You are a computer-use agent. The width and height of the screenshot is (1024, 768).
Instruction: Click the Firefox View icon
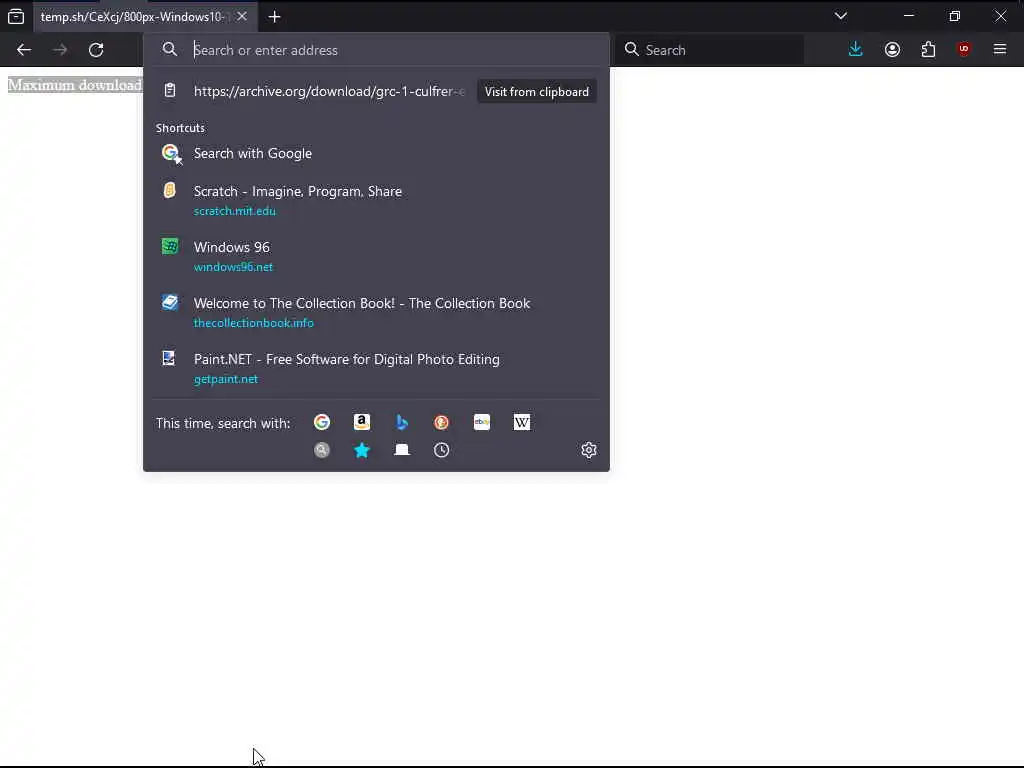tap(16, 17)
